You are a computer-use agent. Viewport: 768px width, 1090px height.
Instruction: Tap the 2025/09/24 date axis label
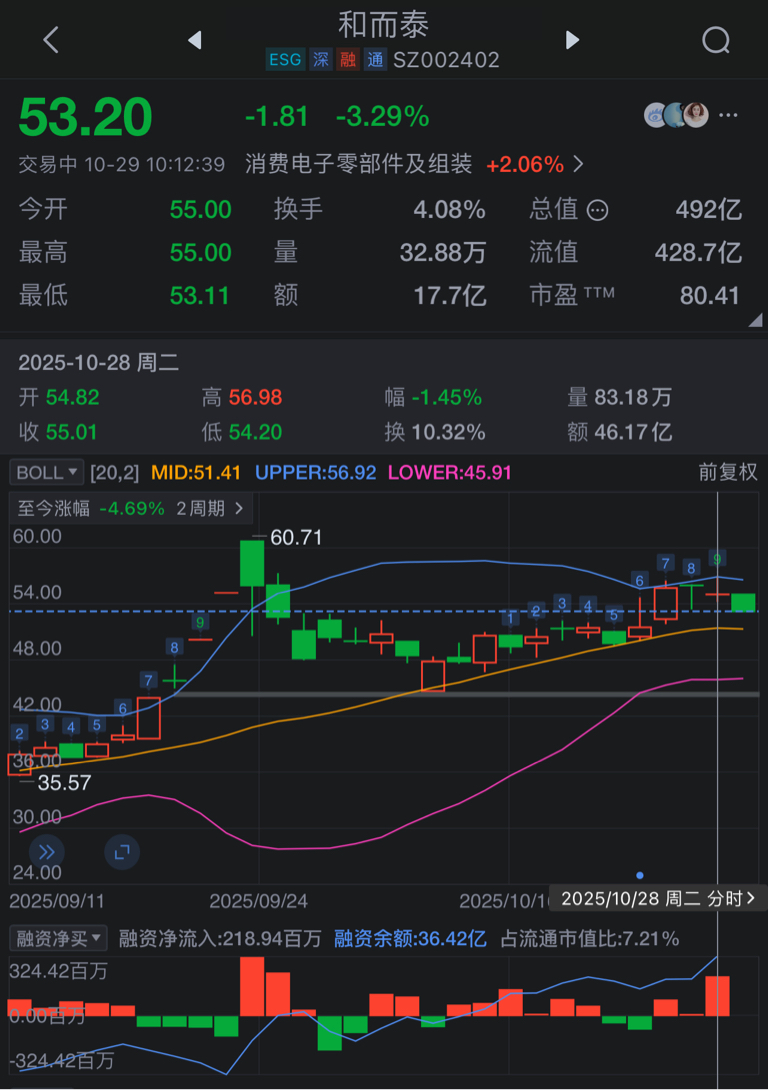pyautogui.click(x=259, y=902)
